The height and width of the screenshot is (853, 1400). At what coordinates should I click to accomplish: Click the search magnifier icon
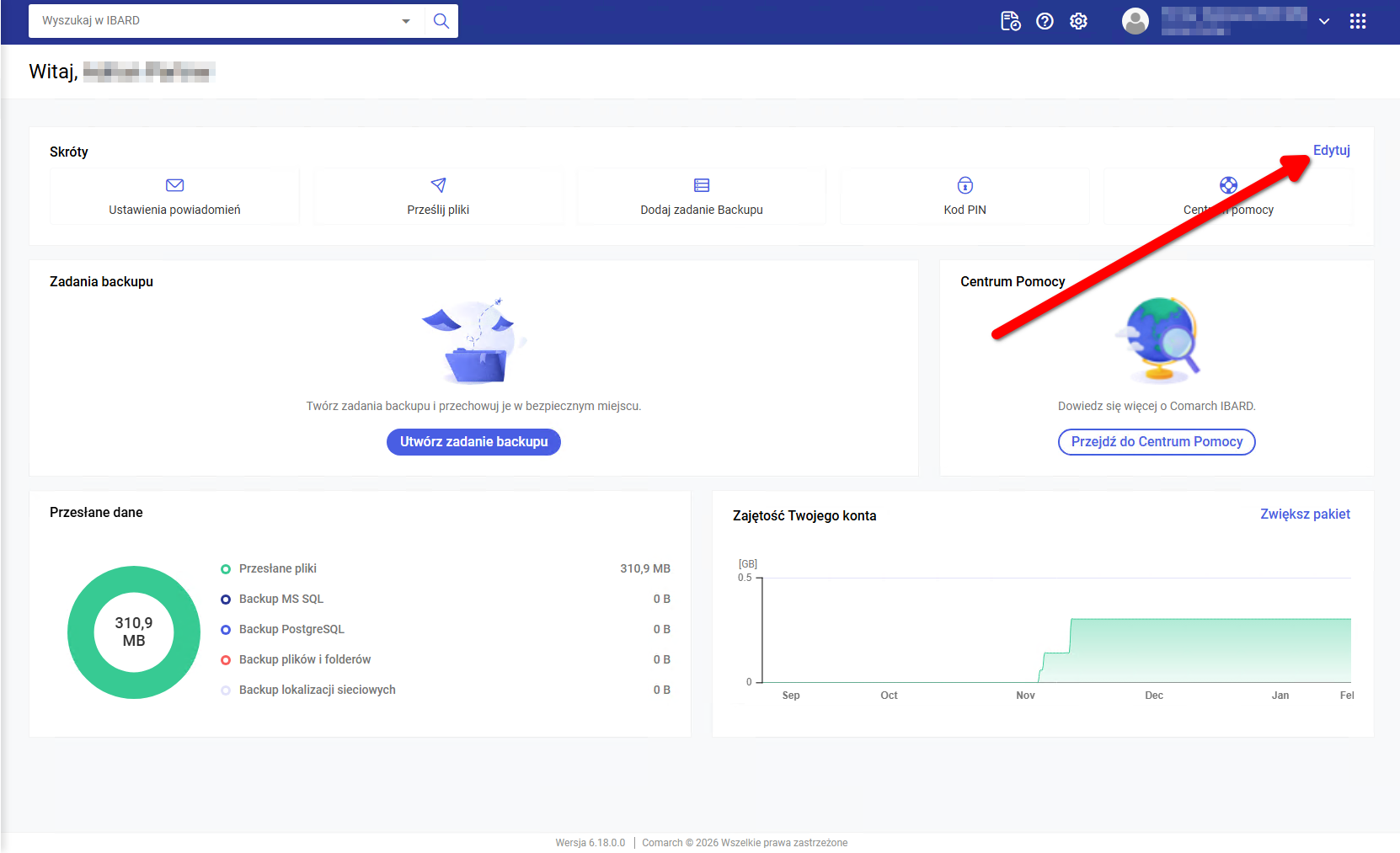(x=441, y=21)
